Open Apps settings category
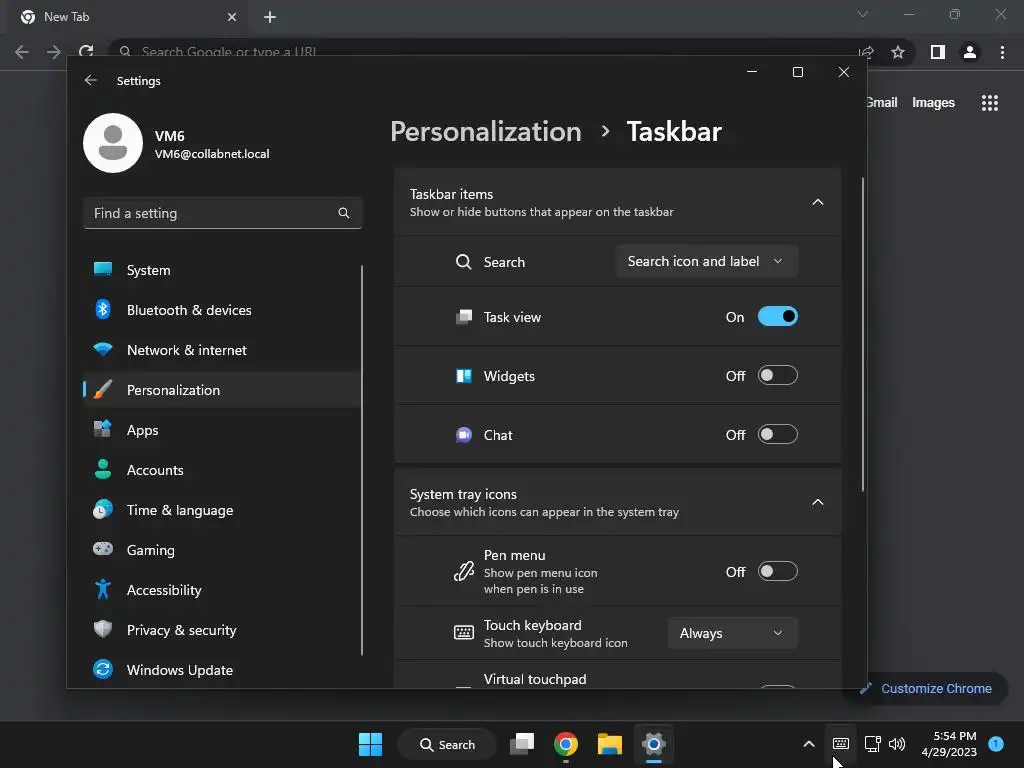The height and width of the screenshot is (768, 1024). [222, 430]
